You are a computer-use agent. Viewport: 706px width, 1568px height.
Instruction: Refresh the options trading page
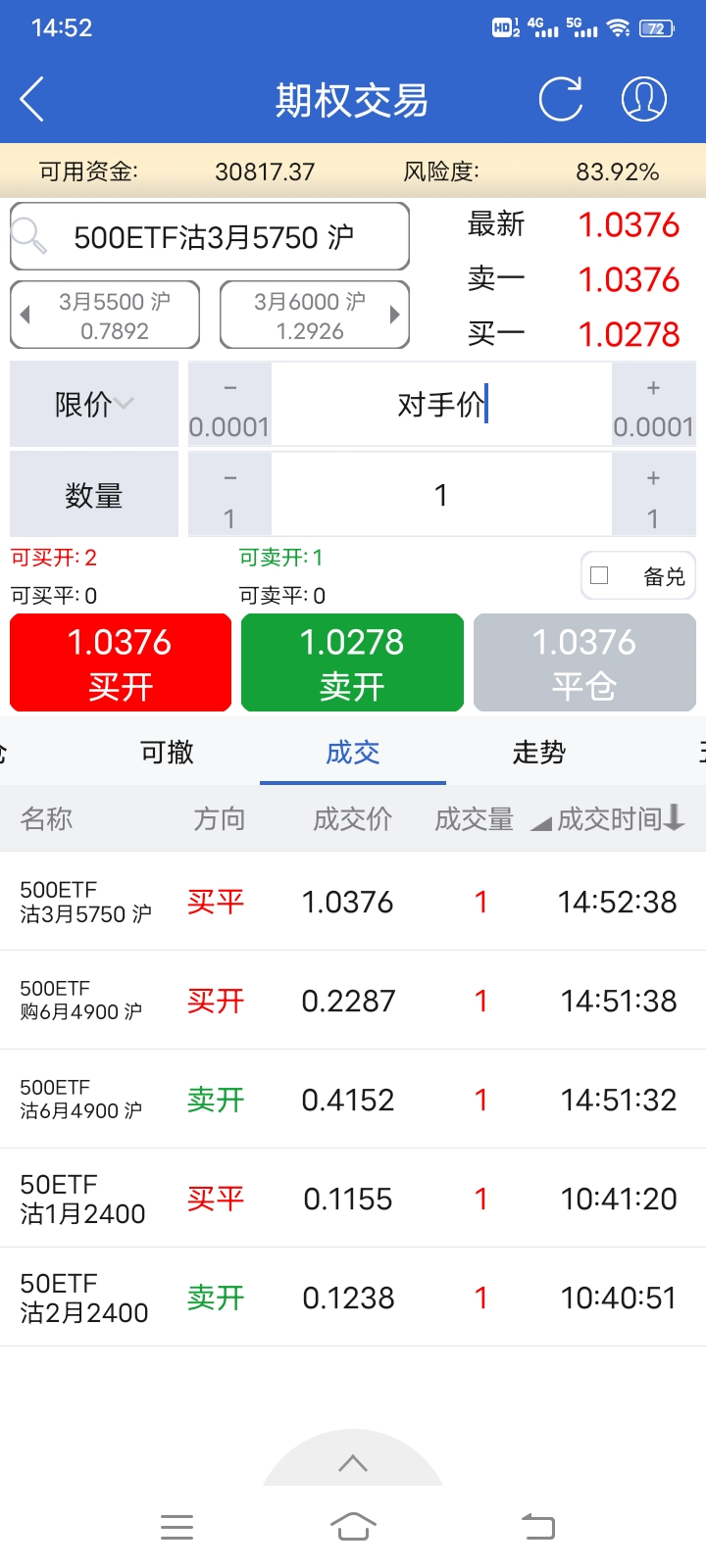[561, 99]
